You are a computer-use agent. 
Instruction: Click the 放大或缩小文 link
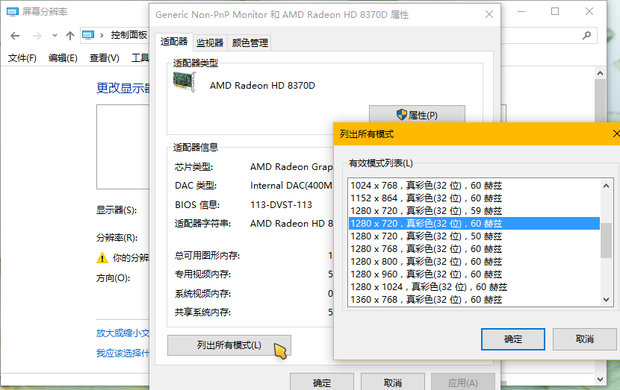coord(123,333)
